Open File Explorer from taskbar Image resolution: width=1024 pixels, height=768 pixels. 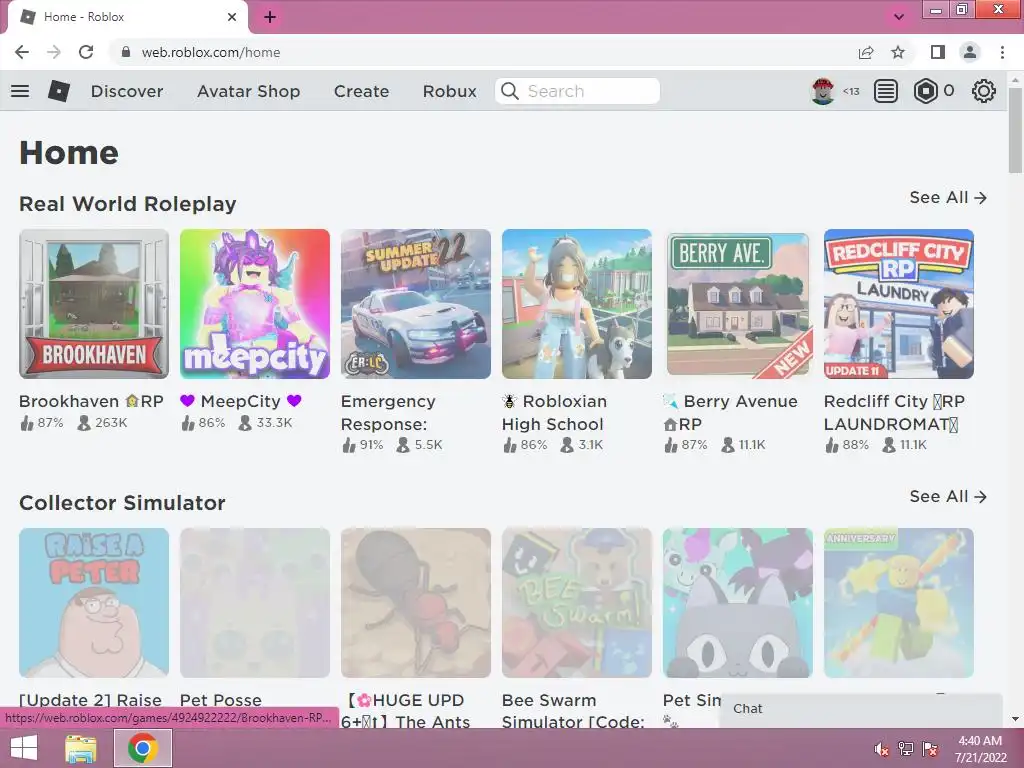click(80, 748)
